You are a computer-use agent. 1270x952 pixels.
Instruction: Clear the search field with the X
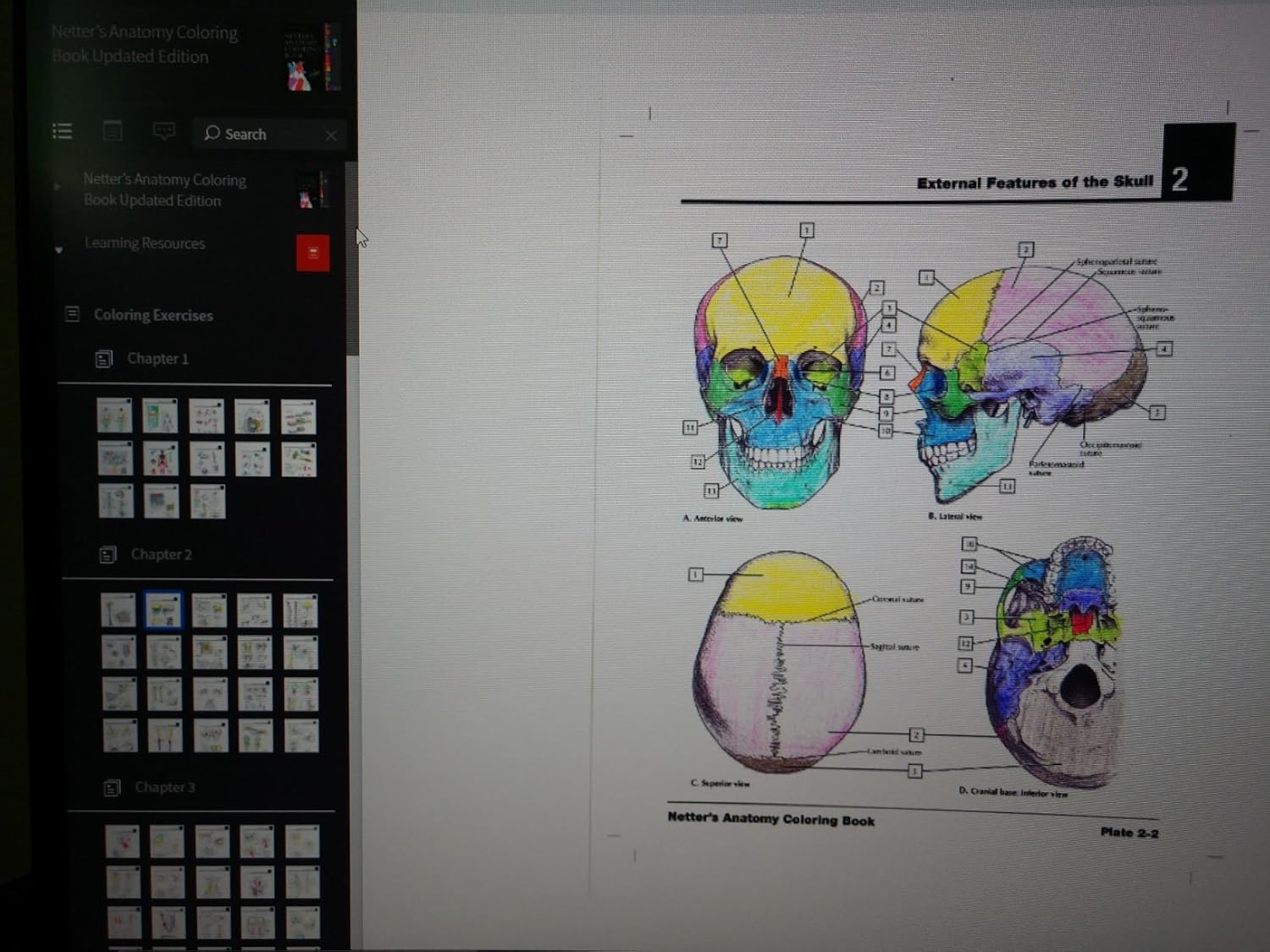coord(331,135)
